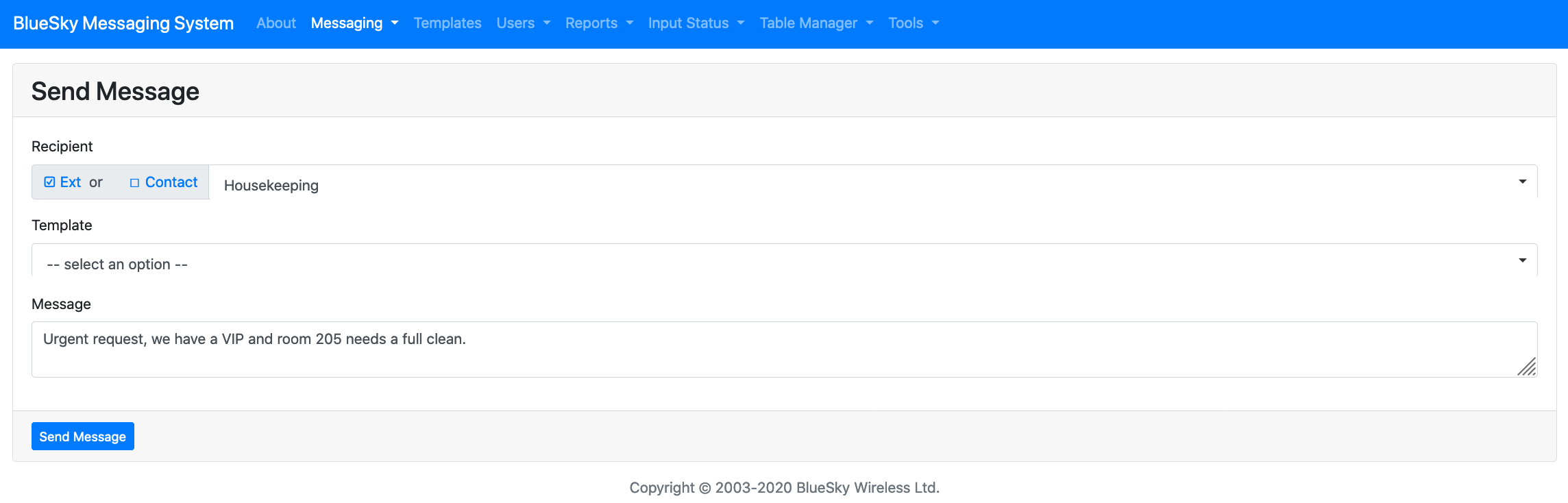Expand the Users dropdown menu
This screenshot has height=503, width=1568.
(x=524, y=23)
